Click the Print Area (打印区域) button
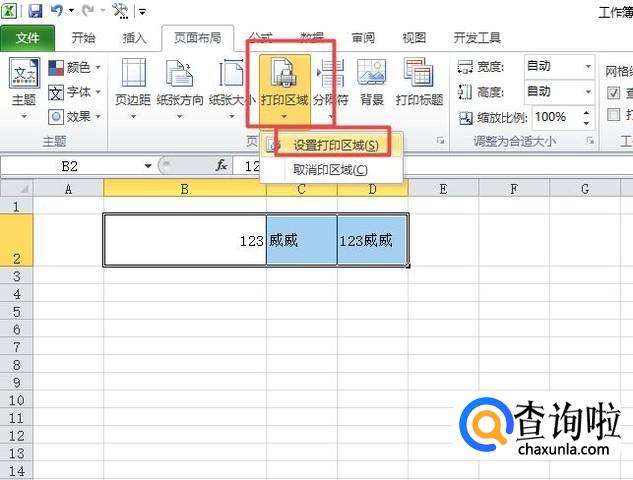This screenshot has height=480, width=633. click(284, 83)
